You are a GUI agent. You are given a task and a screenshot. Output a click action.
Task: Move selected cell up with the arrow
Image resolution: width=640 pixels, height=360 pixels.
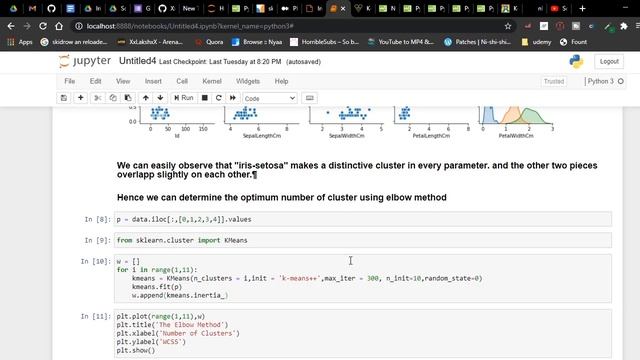click(x=146, y=98)
